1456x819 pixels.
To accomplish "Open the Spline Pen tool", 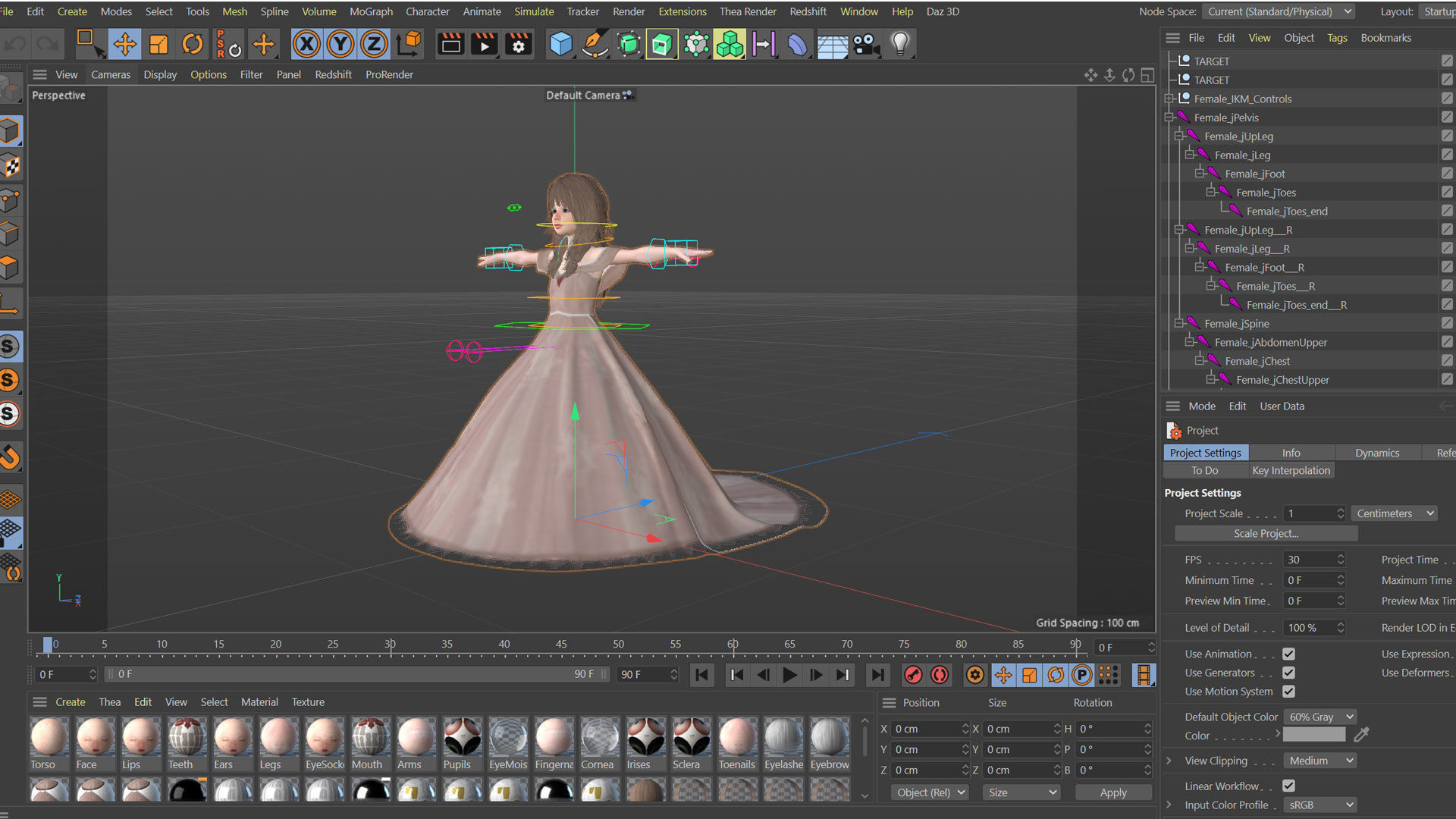I will click(x=595, y=44).
